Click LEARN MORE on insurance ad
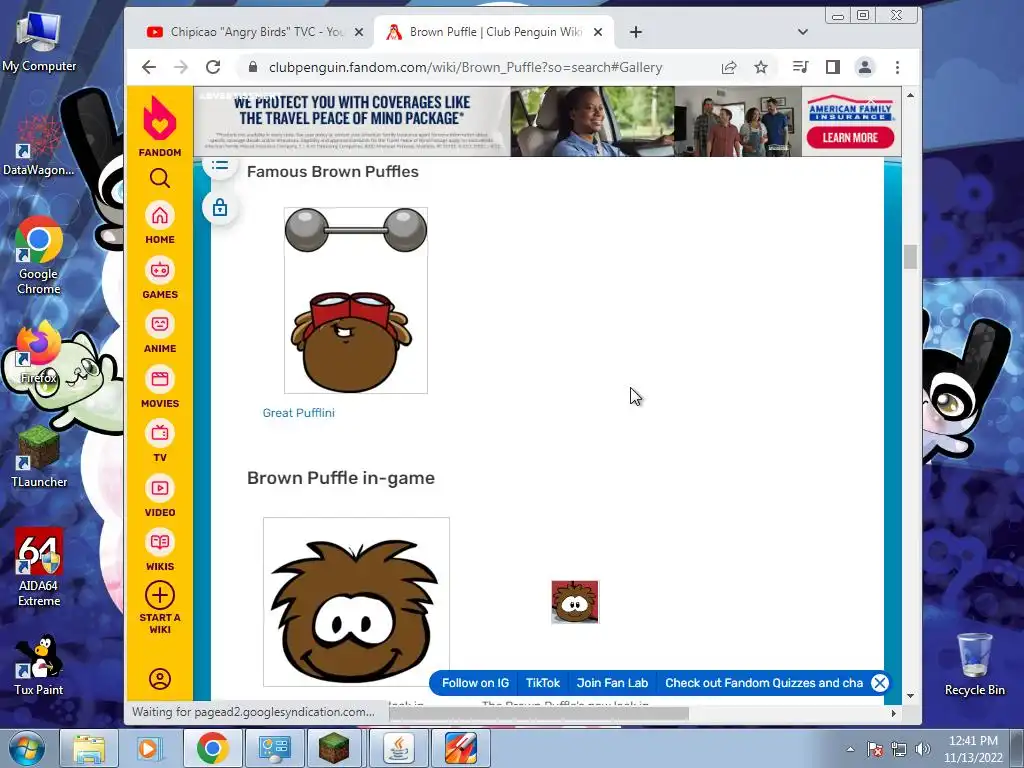Image resolution: width=1024 pixels, height=768 pixels. tap(850, 138)
